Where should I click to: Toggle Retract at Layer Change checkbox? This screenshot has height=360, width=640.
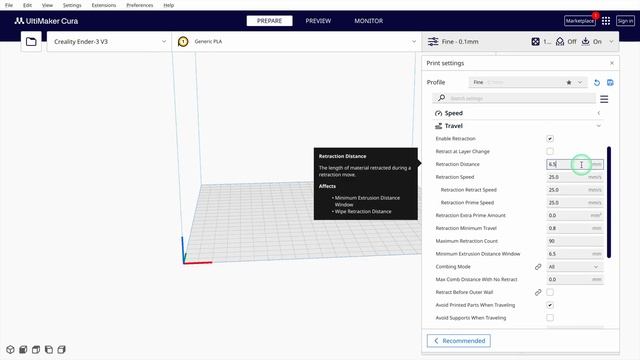550,151
